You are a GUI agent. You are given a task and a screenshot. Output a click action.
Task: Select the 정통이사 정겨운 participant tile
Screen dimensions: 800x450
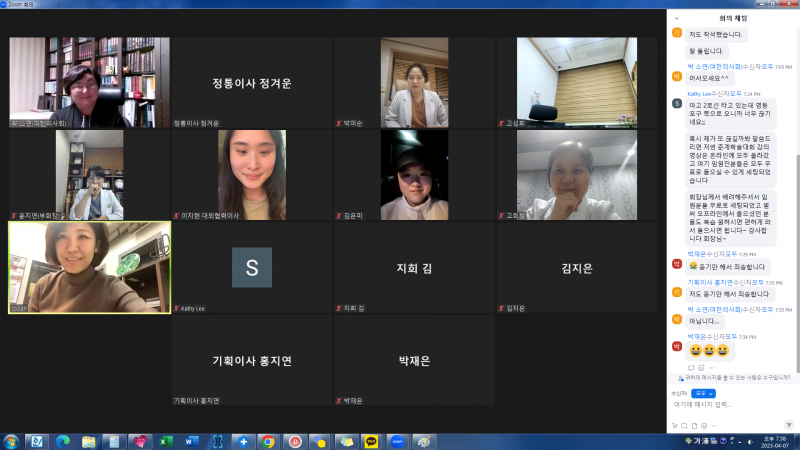[252, 83]
